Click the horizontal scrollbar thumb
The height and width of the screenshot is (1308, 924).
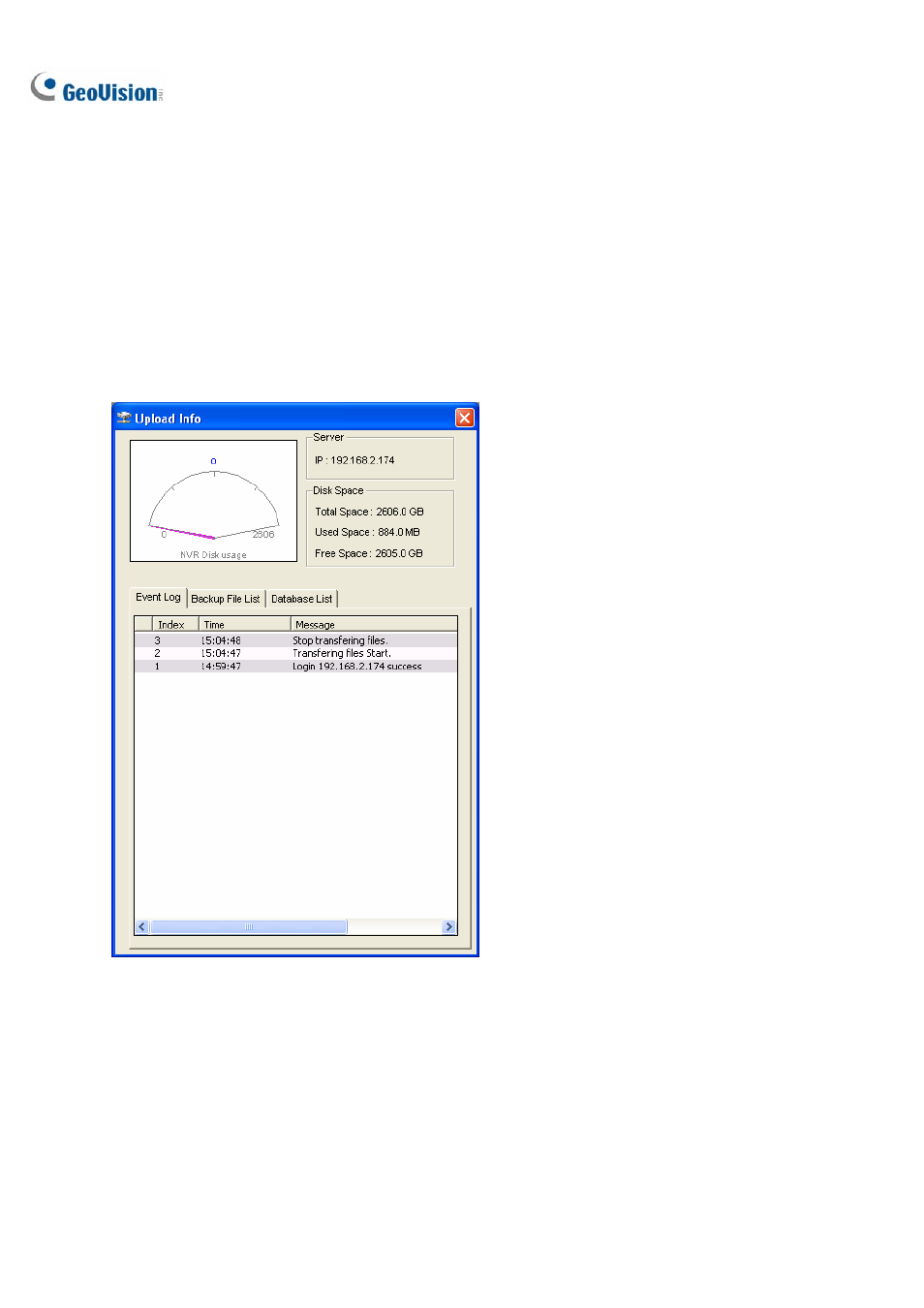pos(248,927)
